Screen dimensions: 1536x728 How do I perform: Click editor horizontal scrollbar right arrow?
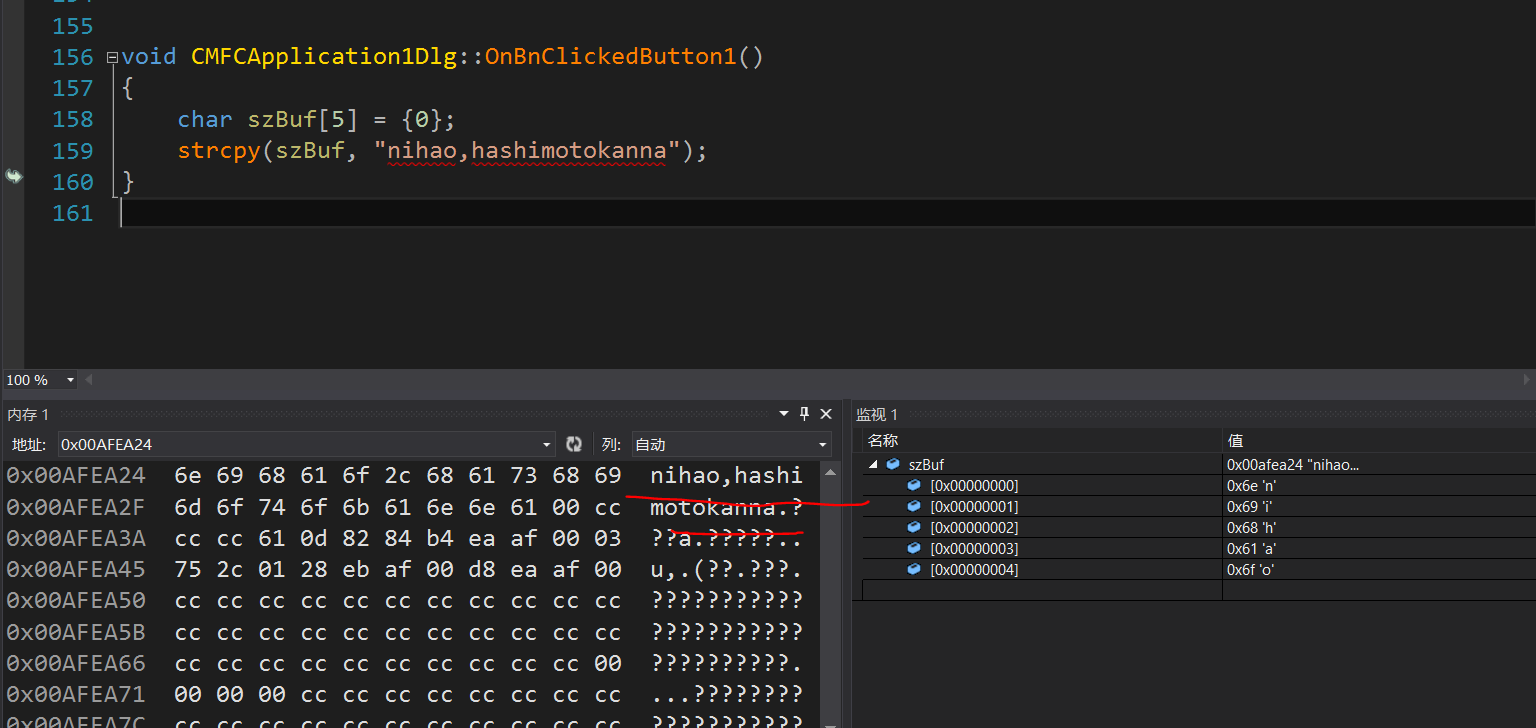pos(1527,380)
